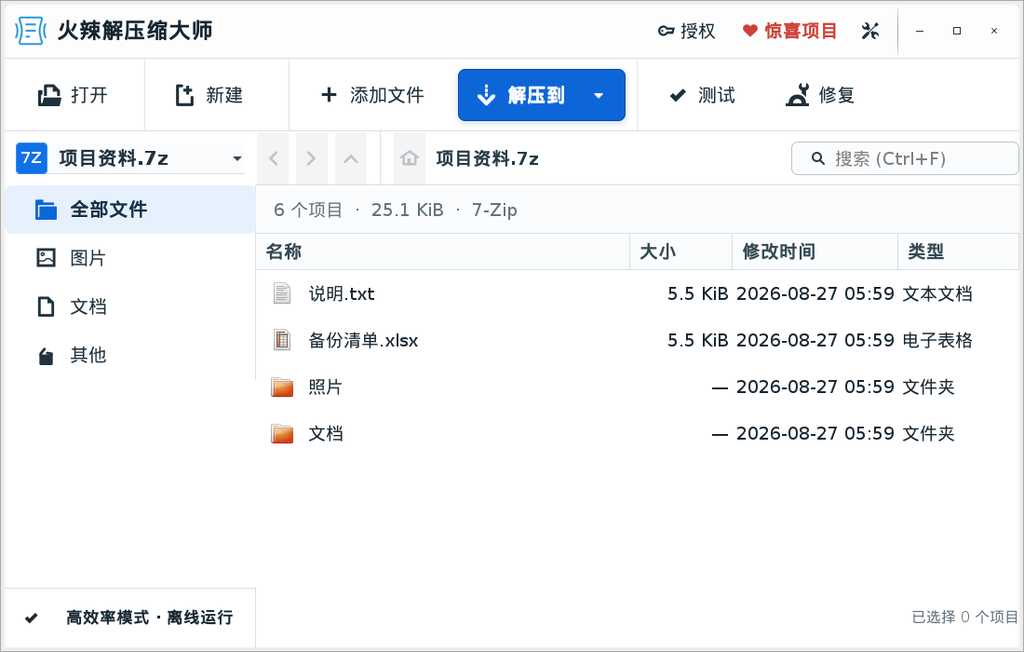Focus the 搜索 (Ctrl+F) search field

click(x=904, y=158)
